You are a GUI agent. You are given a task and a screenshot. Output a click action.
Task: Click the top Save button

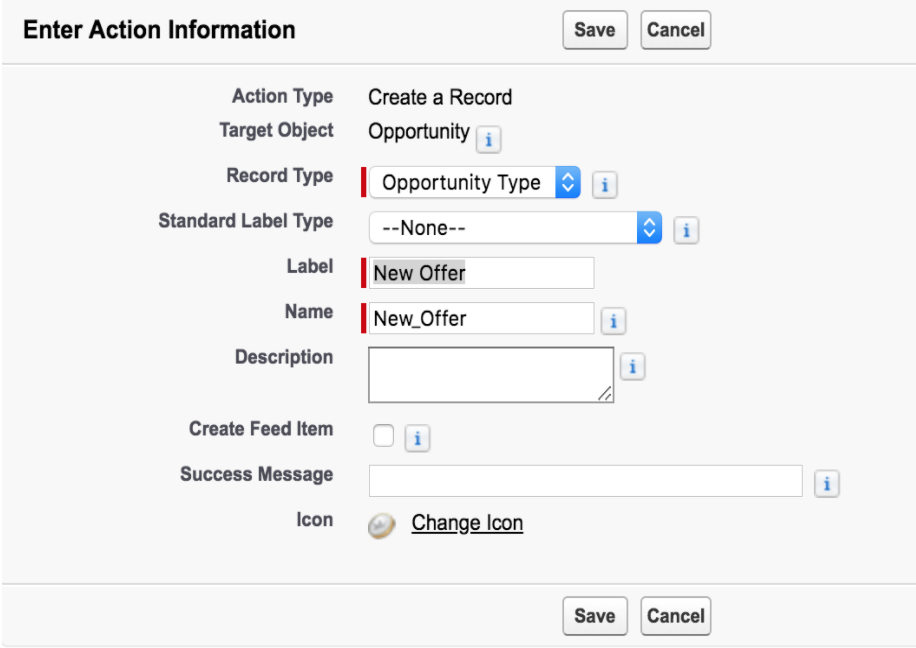pos(595,30)
